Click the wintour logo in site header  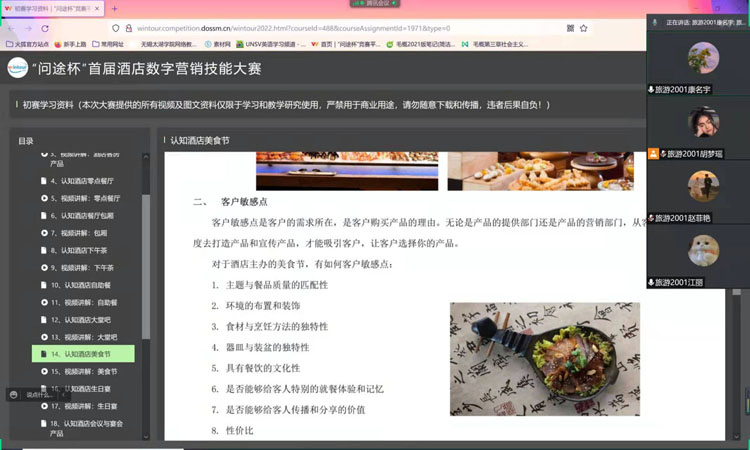point(18,68)
